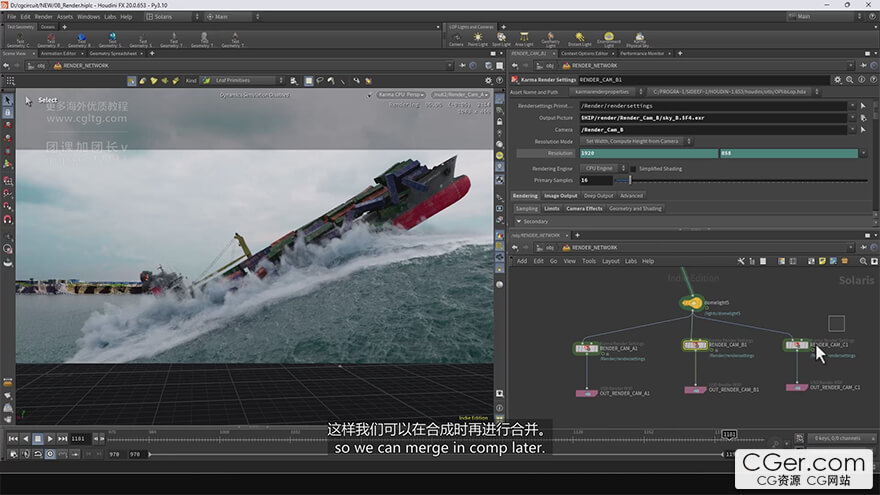Click the Select tool arrow in viewport toolbar
880x495 pixels.
pos(8,100)
